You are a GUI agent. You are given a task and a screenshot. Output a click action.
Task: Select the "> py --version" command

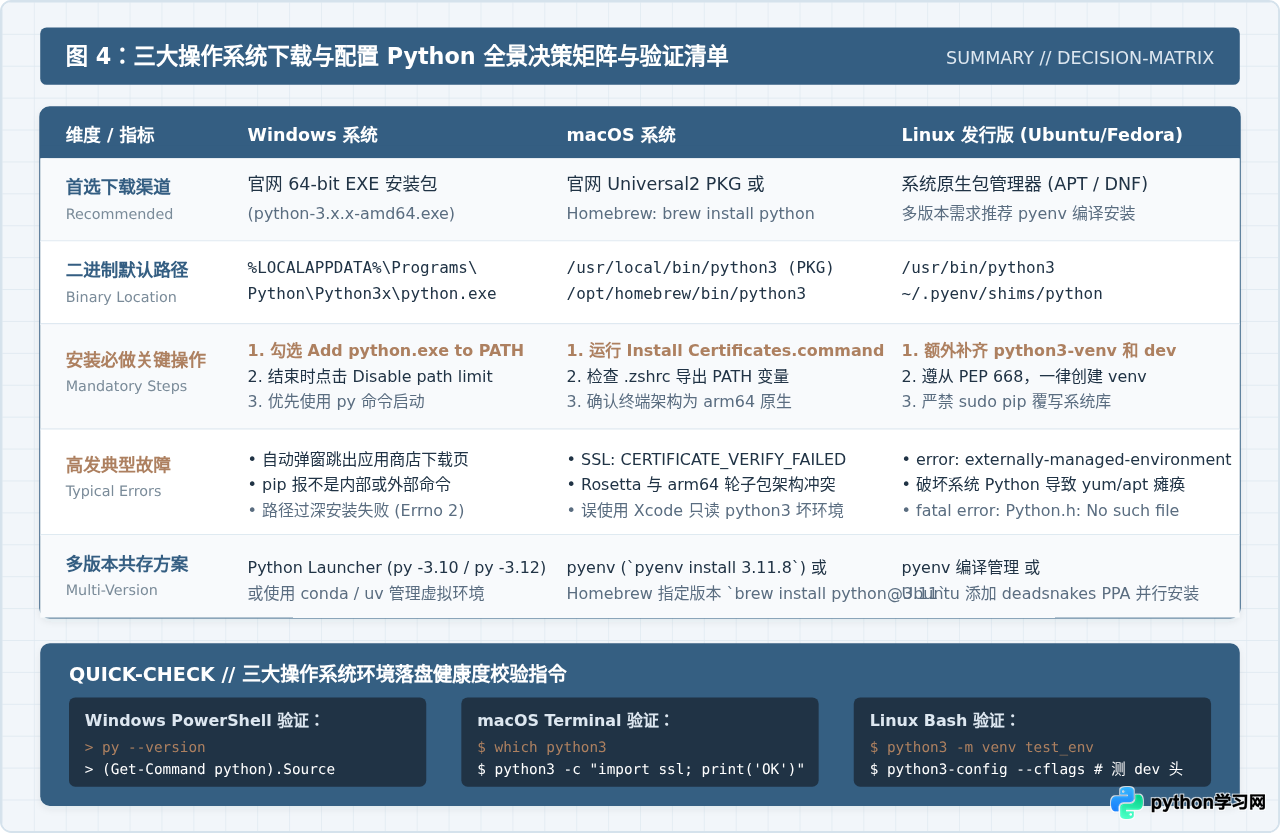145,748
